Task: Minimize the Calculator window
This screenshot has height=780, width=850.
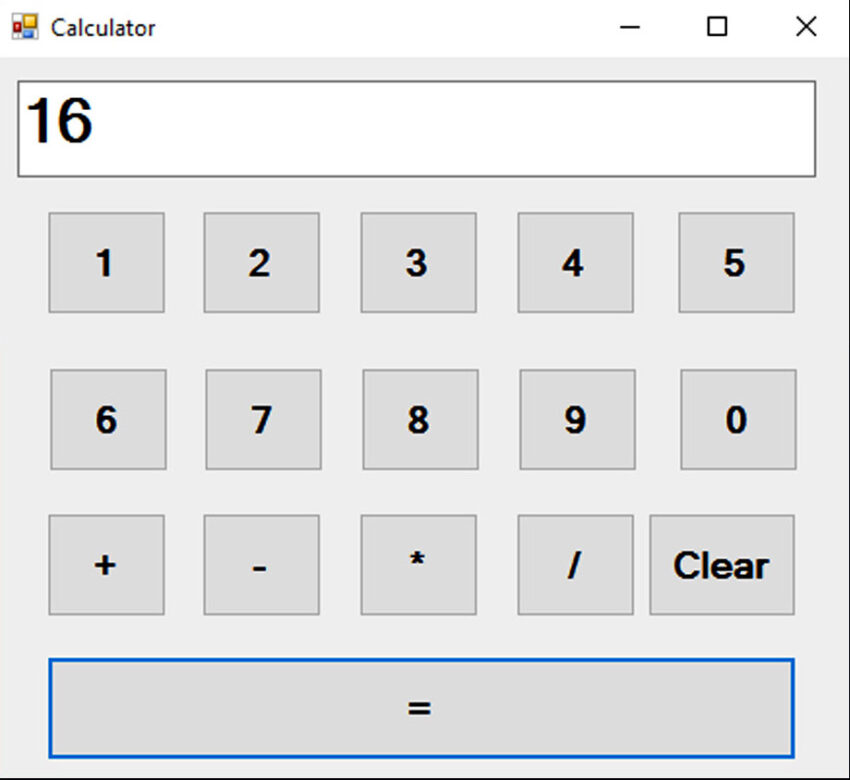Action: pyautogui.click(x=629, y=27)
